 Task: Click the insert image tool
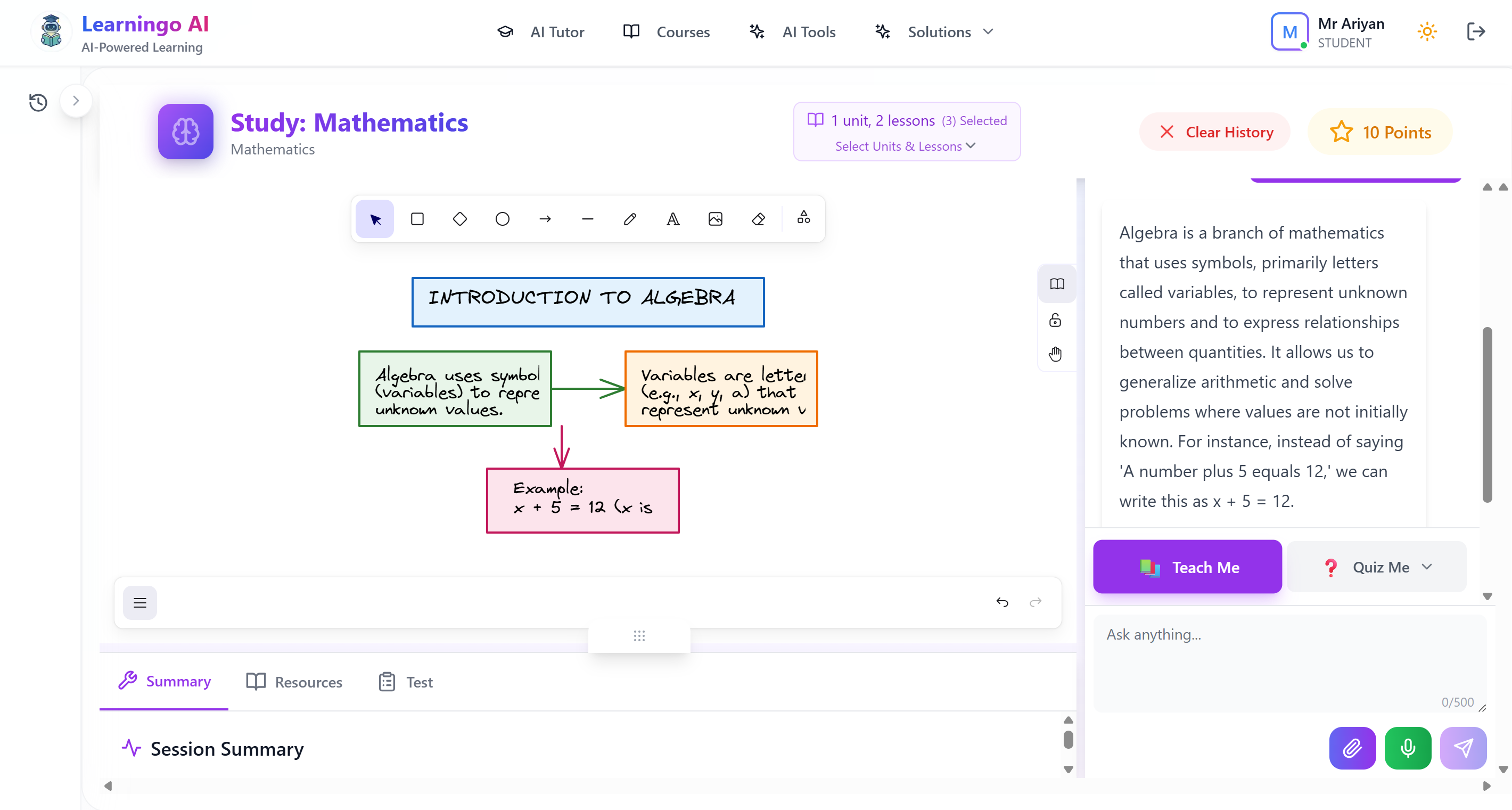coord(715,219)
